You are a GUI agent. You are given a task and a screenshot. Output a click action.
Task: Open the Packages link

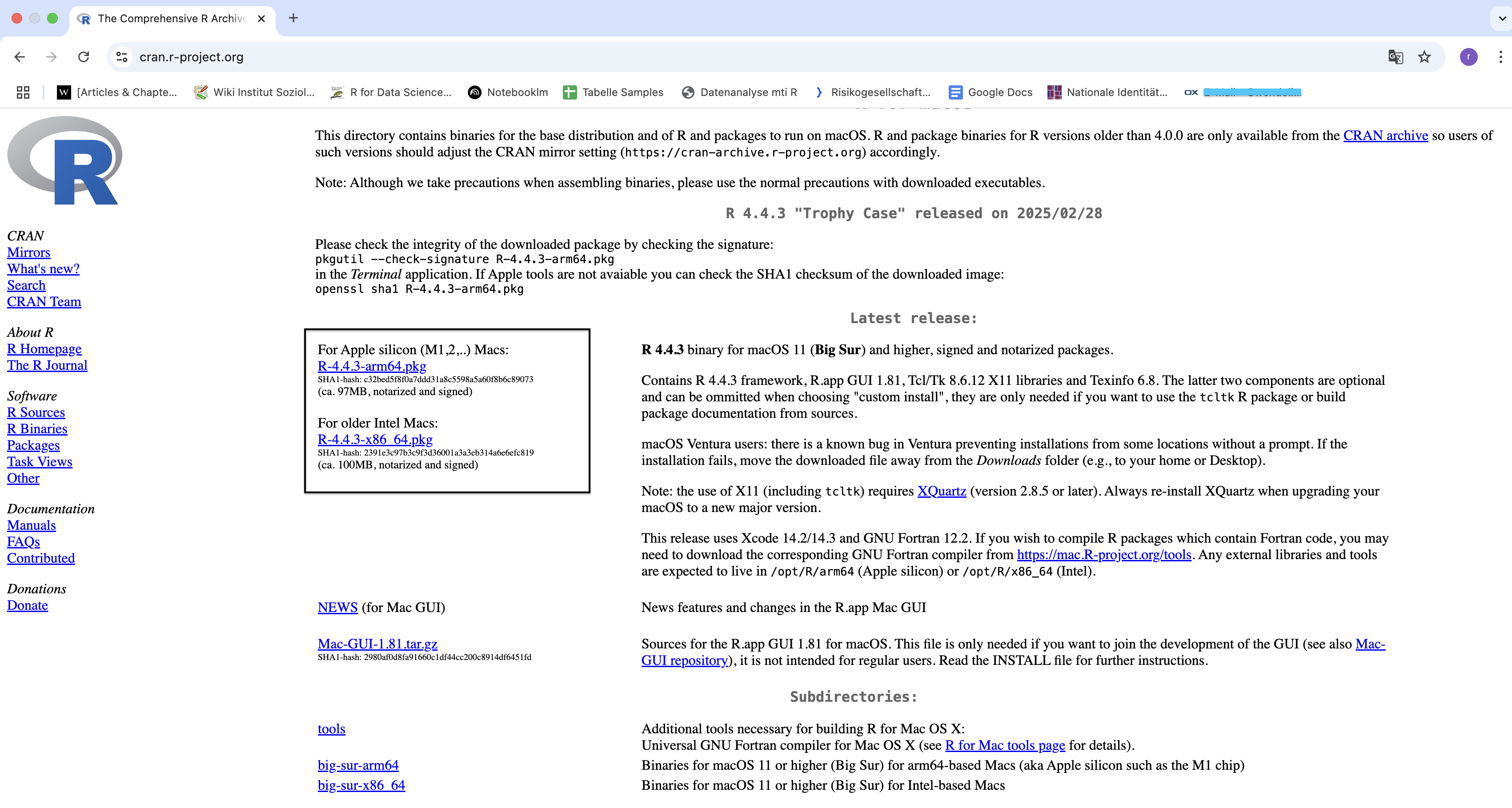click(33, 445)
